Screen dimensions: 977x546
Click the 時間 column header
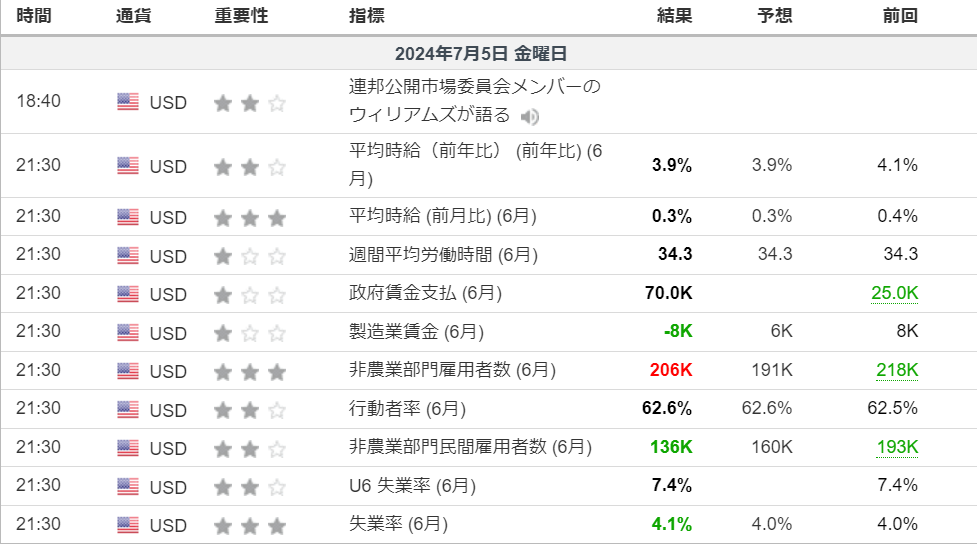click(x=34, y=17)
